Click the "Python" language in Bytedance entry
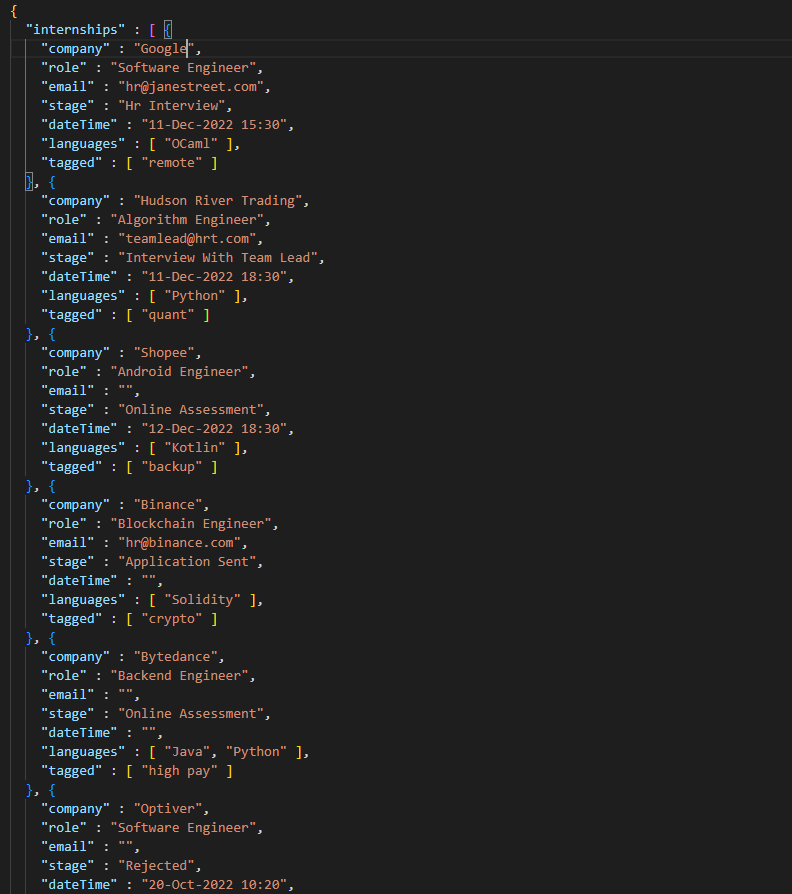792x894 pixels. [x=257, y=751]
